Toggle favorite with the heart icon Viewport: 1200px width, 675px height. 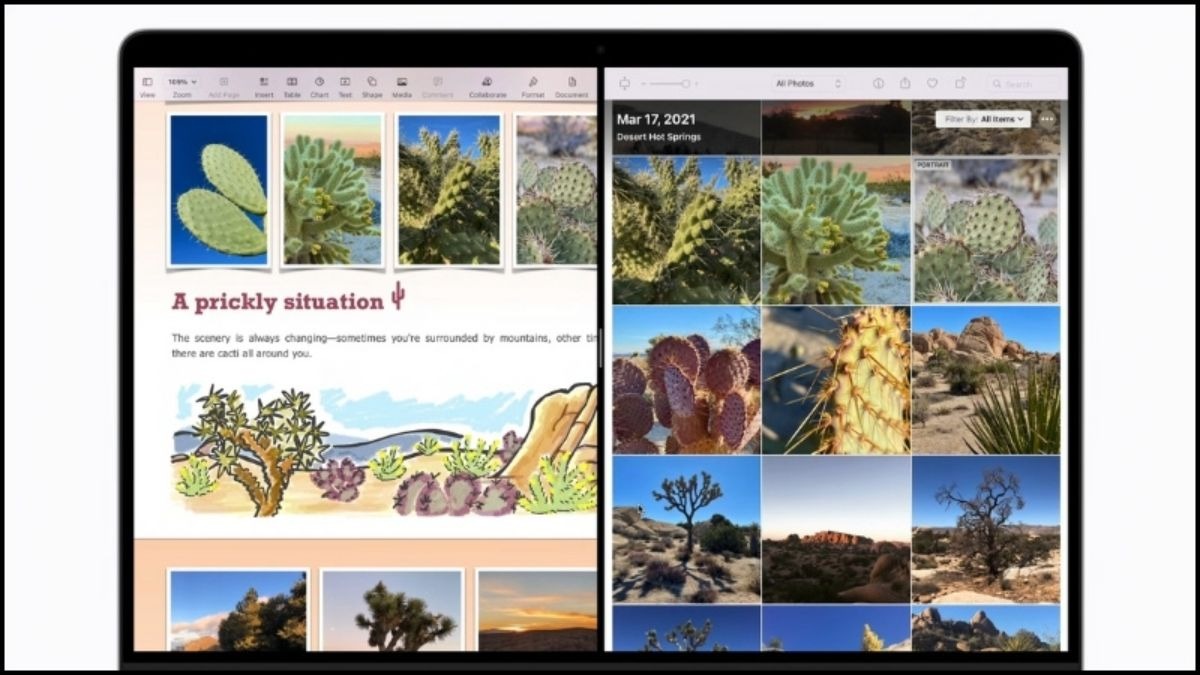932,84
